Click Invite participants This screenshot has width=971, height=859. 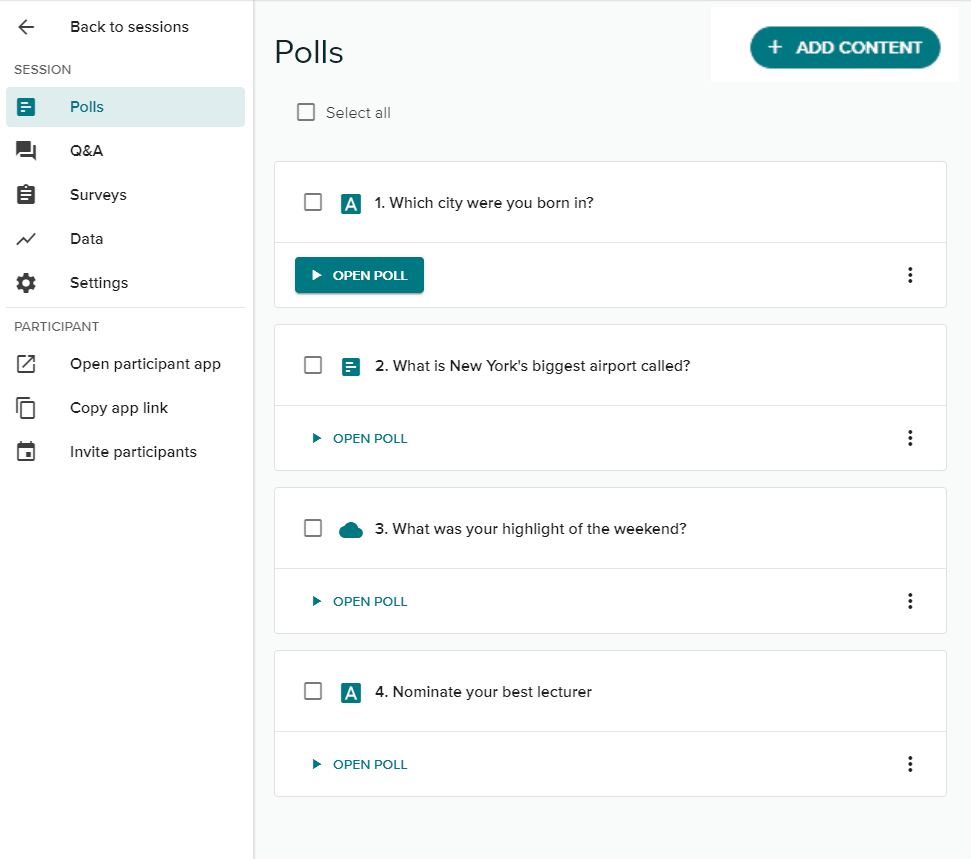coord(125,452)
